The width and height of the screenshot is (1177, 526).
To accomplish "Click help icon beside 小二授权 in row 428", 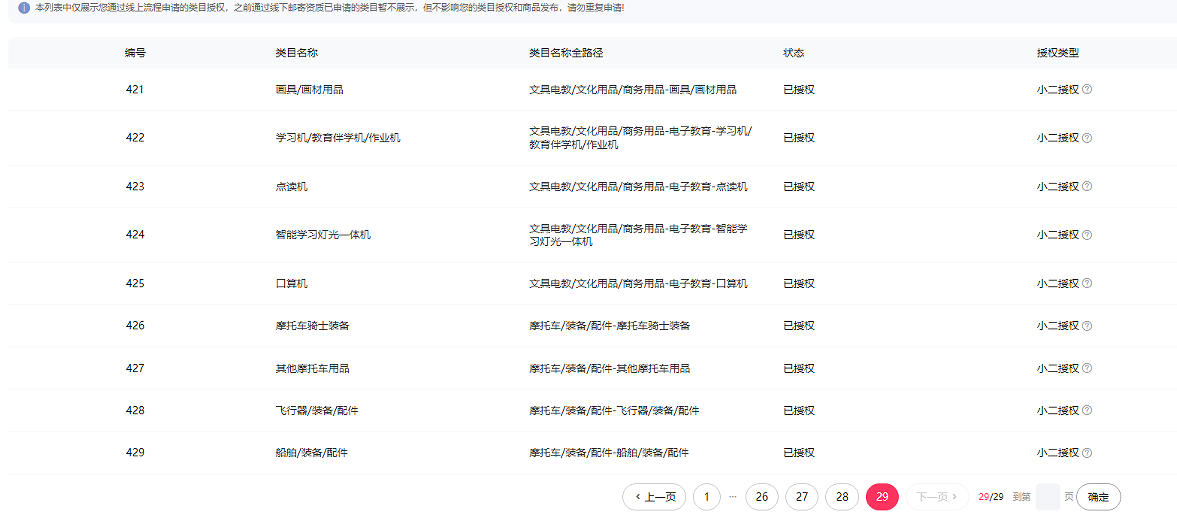I will 1087,411.
